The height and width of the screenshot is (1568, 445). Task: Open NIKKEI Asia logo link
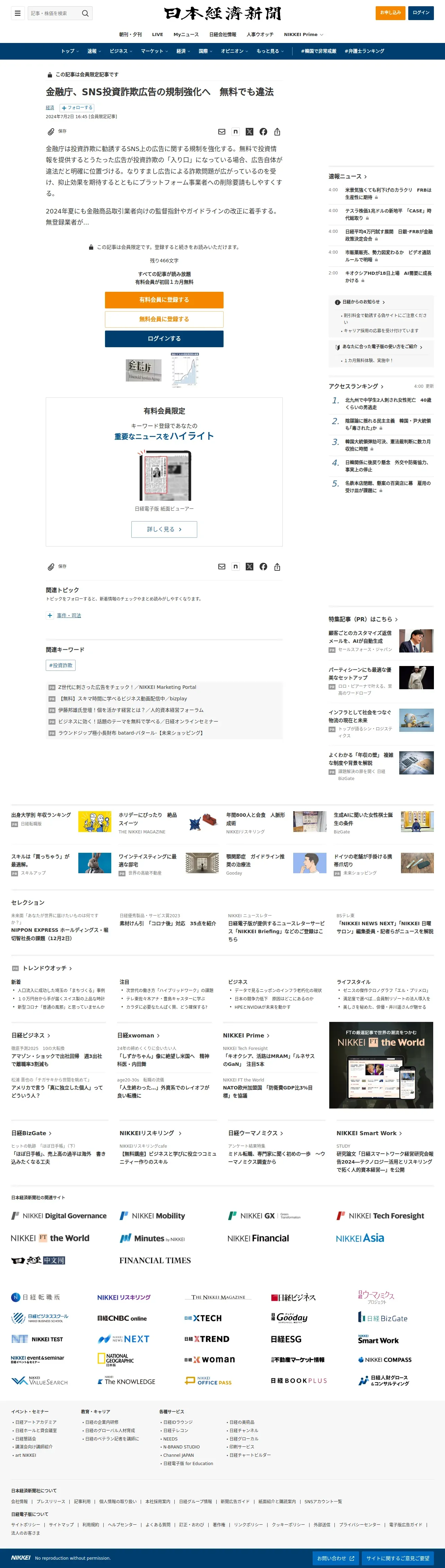click(x=360, y=1238)
